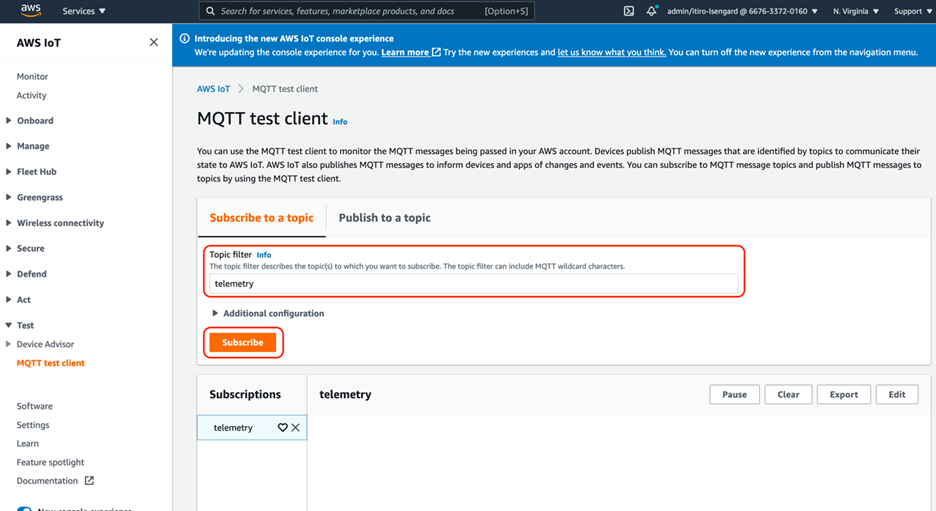936x511 pixels.
Task: Select MQTT test client in sidebar
Action: (x=51, y=363)
